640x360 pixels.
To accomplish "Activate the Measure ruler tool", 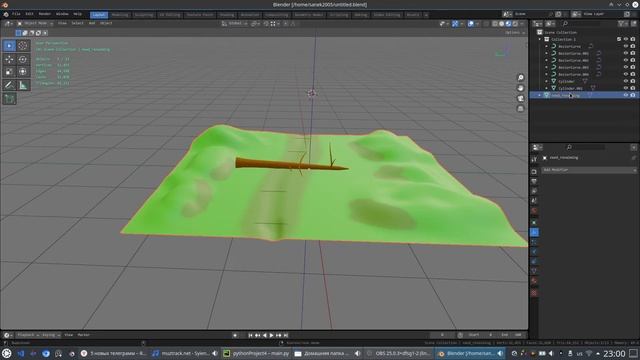I will (x=23, y=85).
